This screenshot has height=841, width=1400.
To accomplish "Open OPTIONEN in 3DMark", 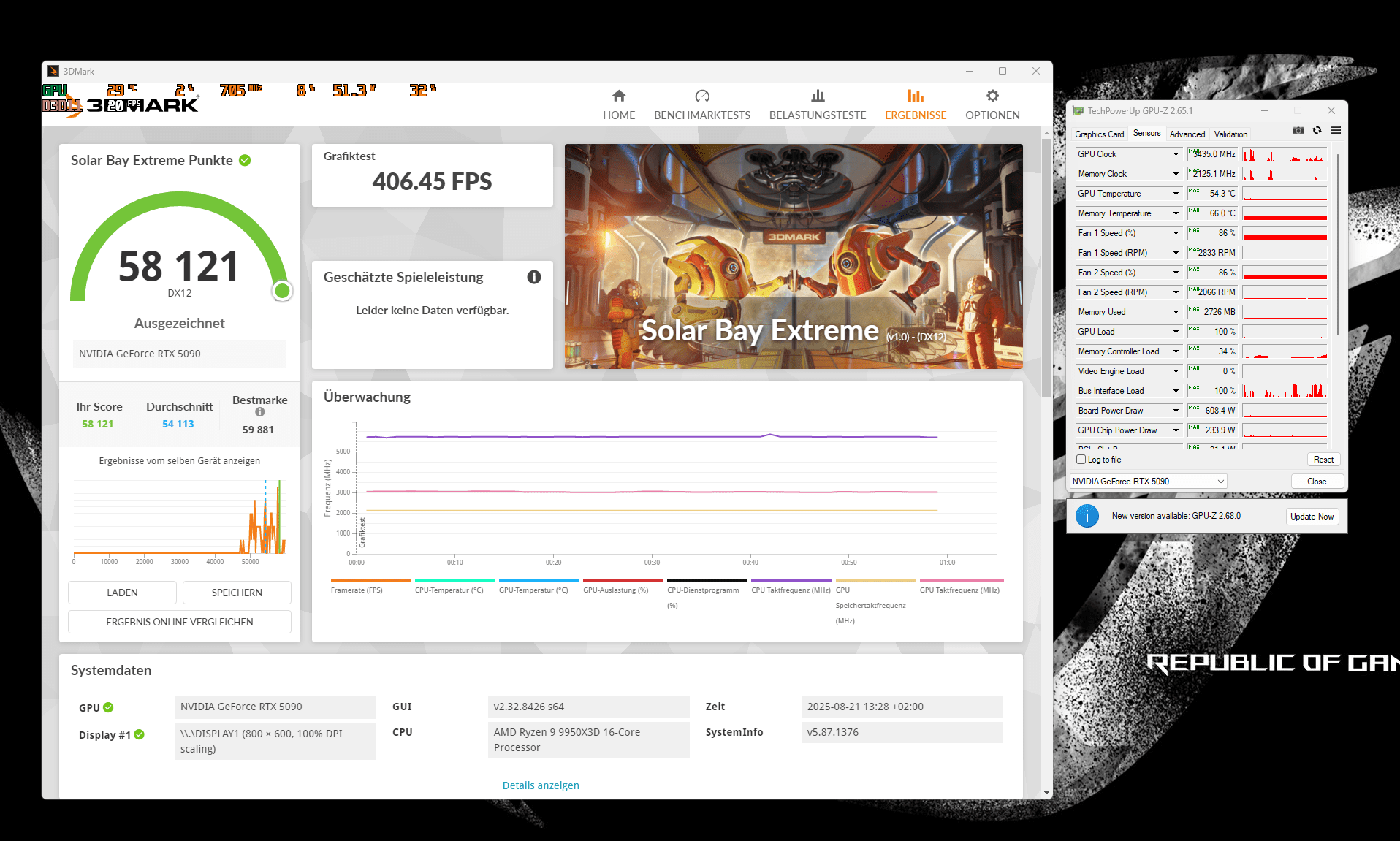I will (x=992, y=104).
